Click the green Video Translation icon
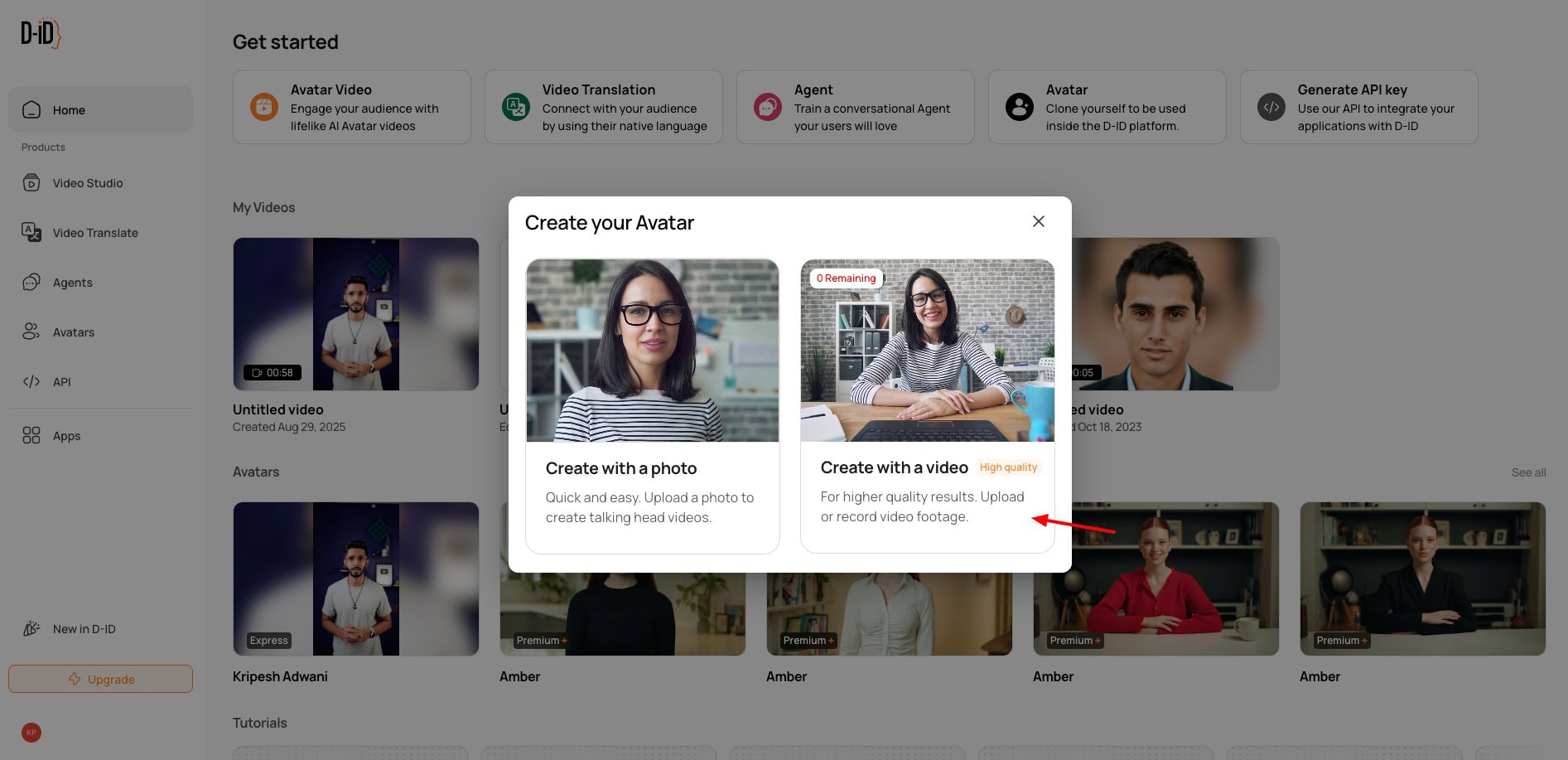 click(516, 107)
